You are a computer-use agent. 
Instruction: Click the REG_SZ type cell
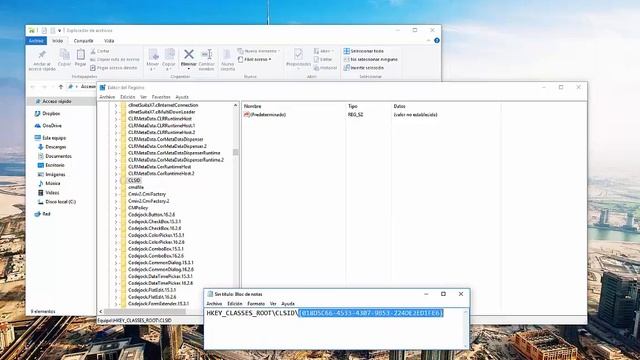[x=356, y=115]
